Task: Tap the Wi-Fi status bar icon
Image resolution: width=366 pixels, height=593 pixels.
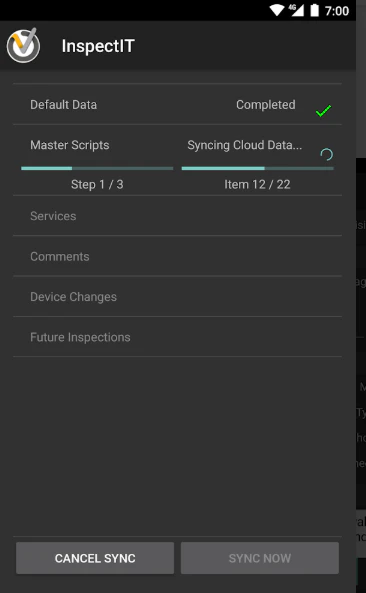Action: click(x=276, y=11)
